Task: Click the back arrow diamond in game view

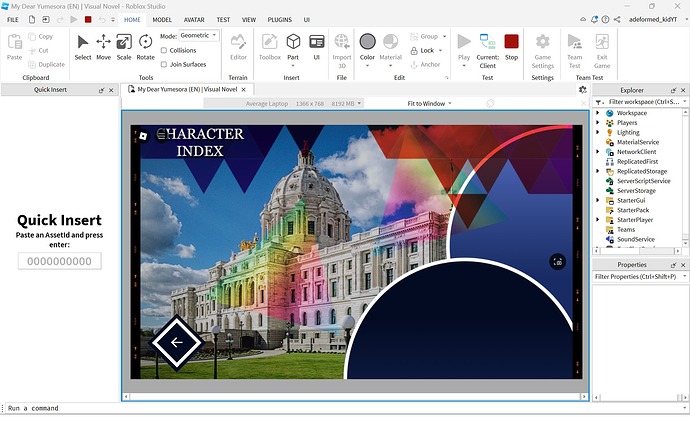Action: (177, 342)
